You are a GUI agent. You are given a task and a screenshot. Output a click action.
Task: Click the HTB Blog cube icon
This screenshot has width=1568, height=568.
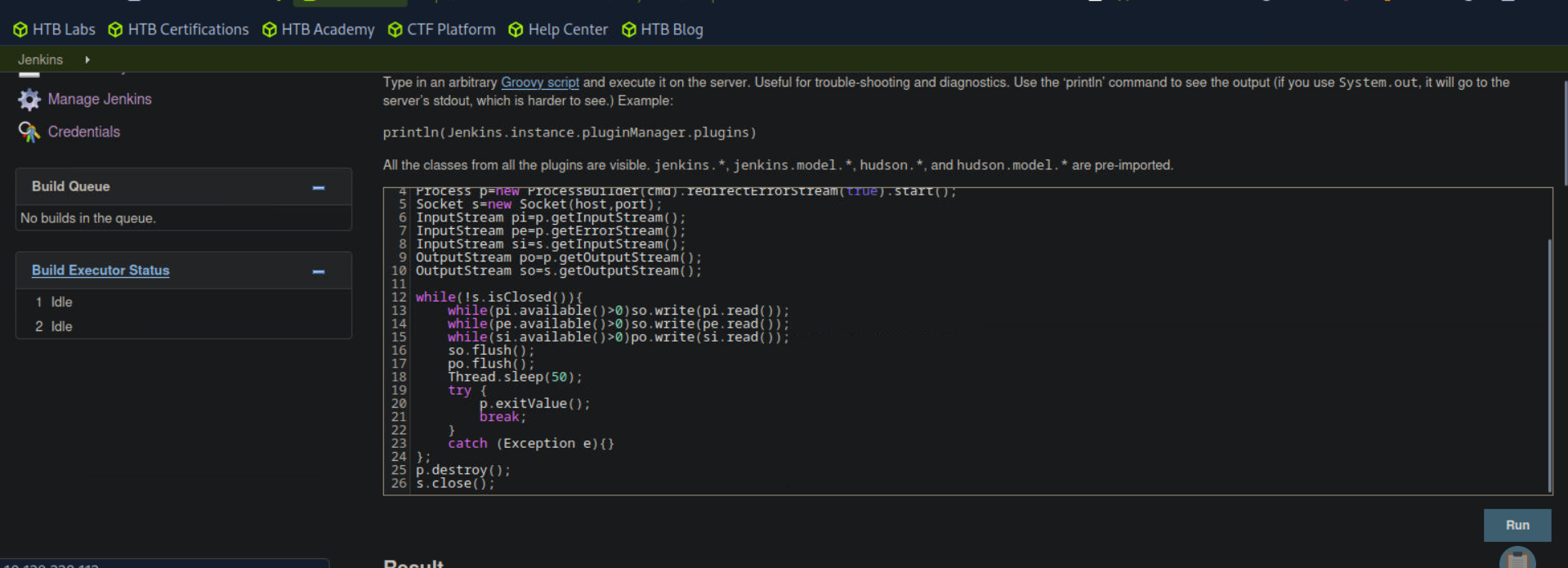(629, 29)
